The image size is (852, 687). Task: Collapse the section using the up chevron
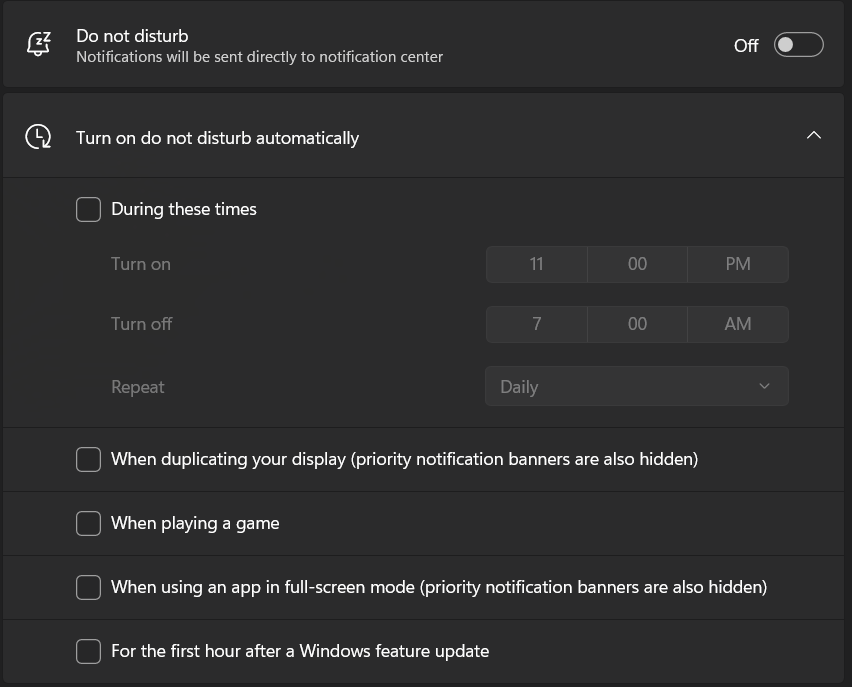coord(814,136)
